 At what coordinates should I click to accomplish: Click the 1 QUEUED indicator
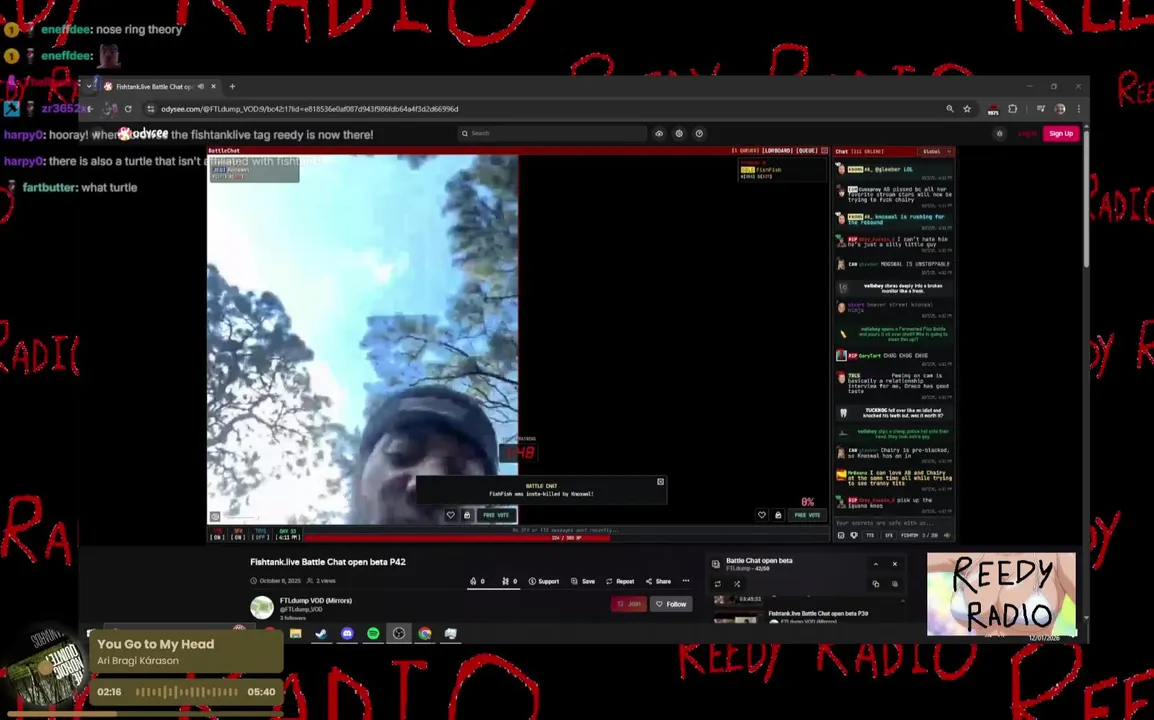coord(745,151)
